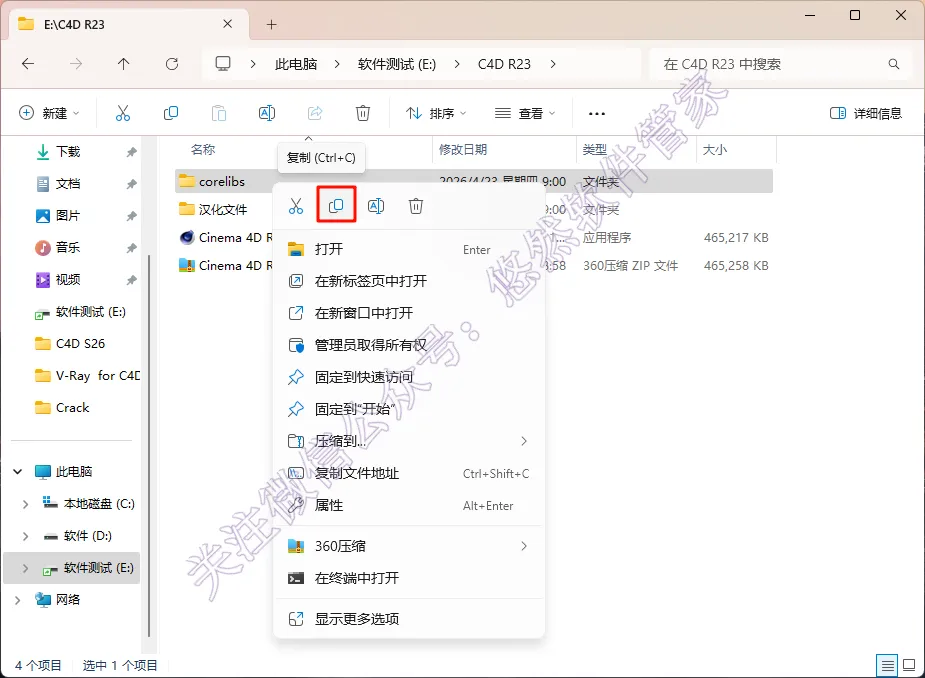The width and height of the screenshot is (925, 678).
Task: Refresh the current folder
Action: tap(172, 64)
